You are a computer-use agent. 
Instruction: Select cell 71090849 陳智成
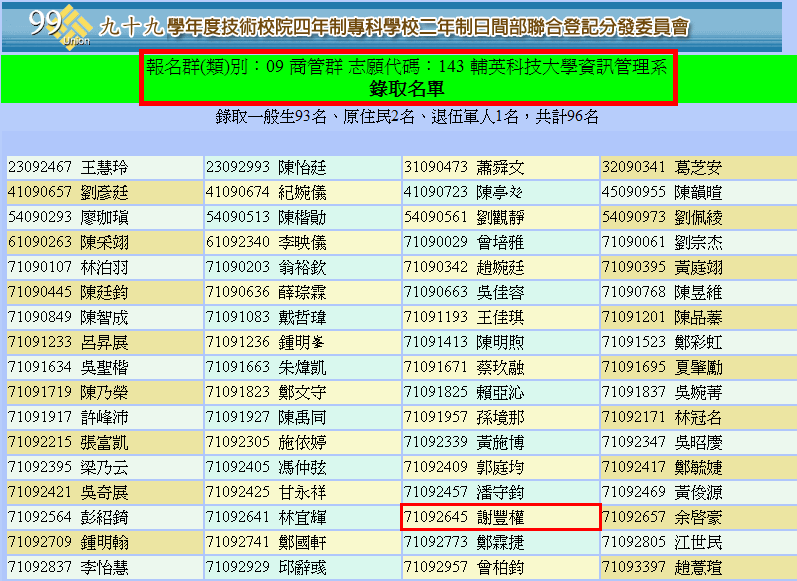(x=105, y=317)
